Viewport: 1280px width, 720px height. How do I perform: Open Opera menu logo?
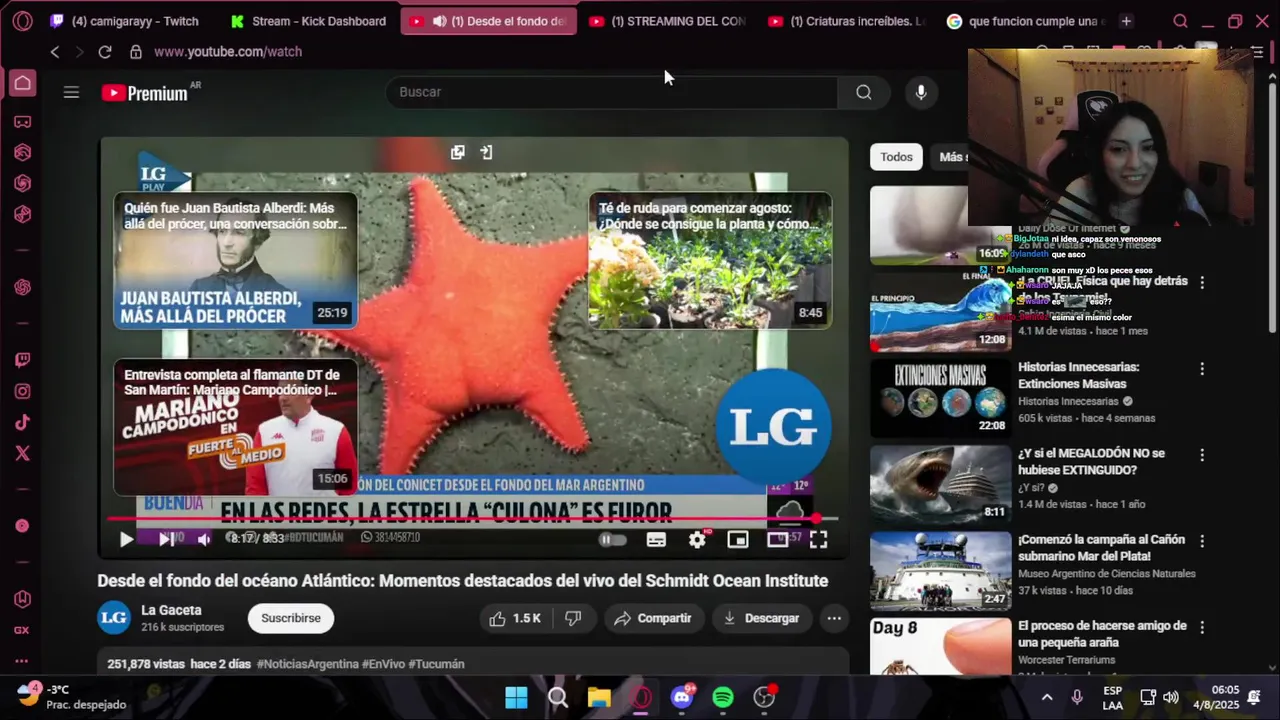coord(22,21)
